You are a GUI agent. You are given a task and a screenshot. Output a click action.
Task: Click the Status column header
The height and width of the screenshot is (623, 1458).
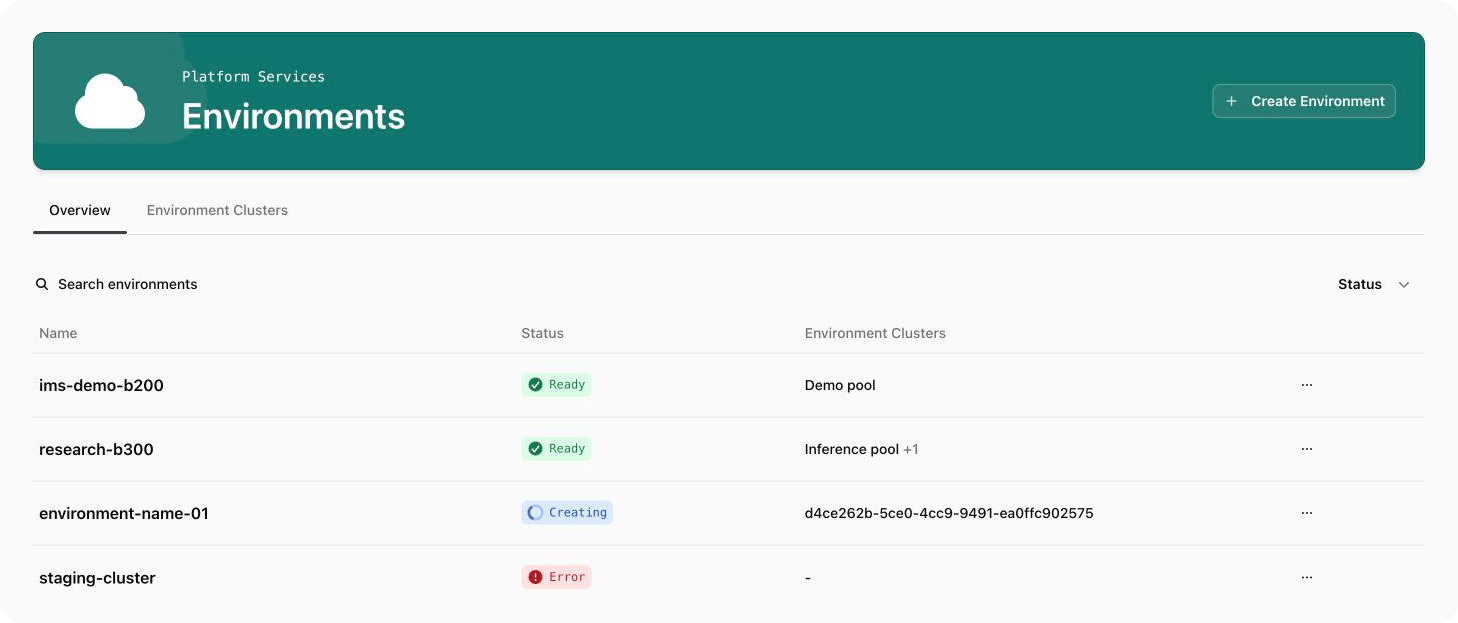(542, 333)
